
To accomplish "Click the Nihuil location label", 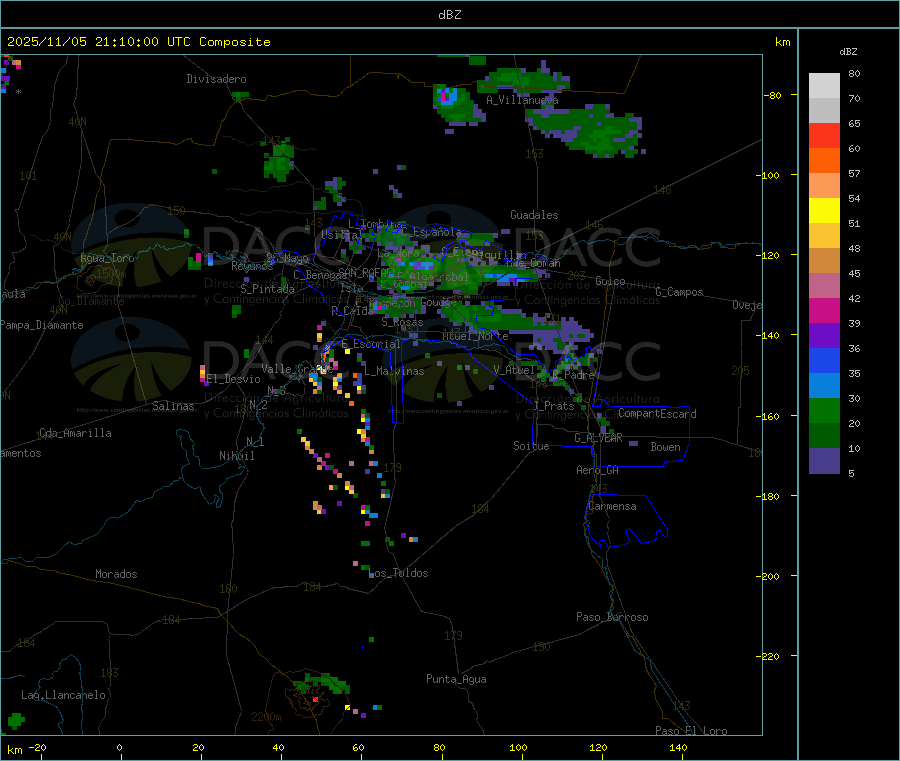I will (236, 456).
